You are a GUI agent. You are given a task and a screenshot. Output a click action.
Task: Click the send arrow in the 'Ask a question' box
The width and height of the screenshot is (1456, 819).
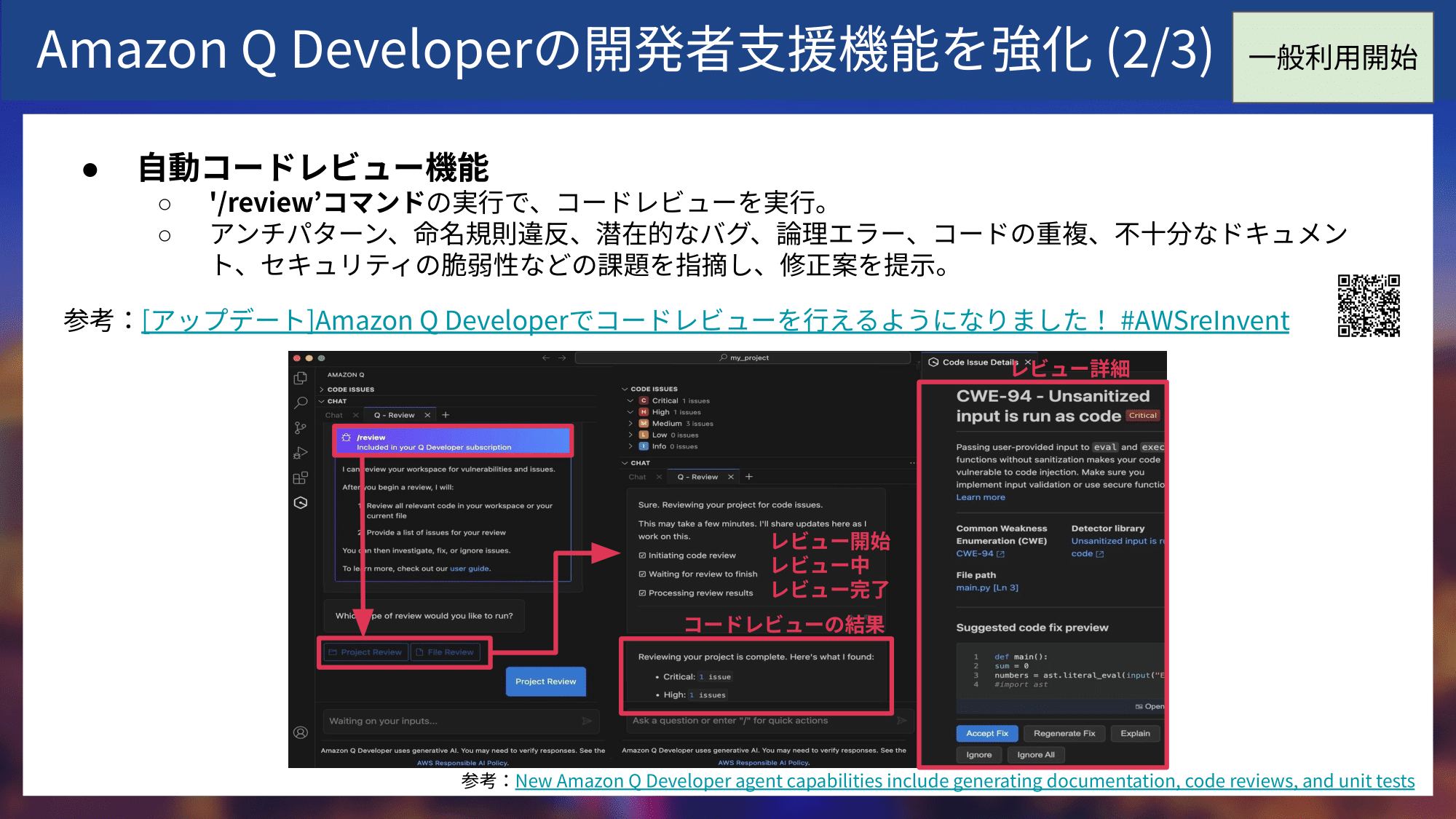pos(902,720)
